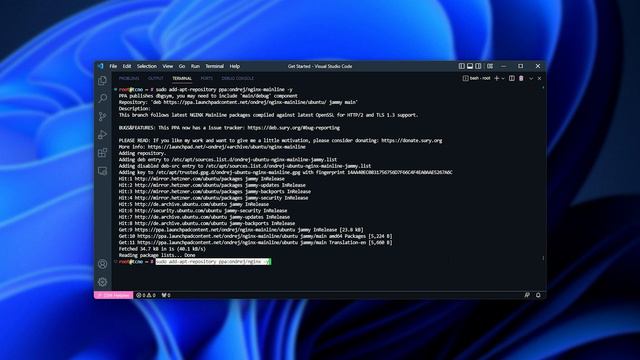Click the donate.sury.org URL
This screenshot has width=640, height=360.
pos(412,140)
